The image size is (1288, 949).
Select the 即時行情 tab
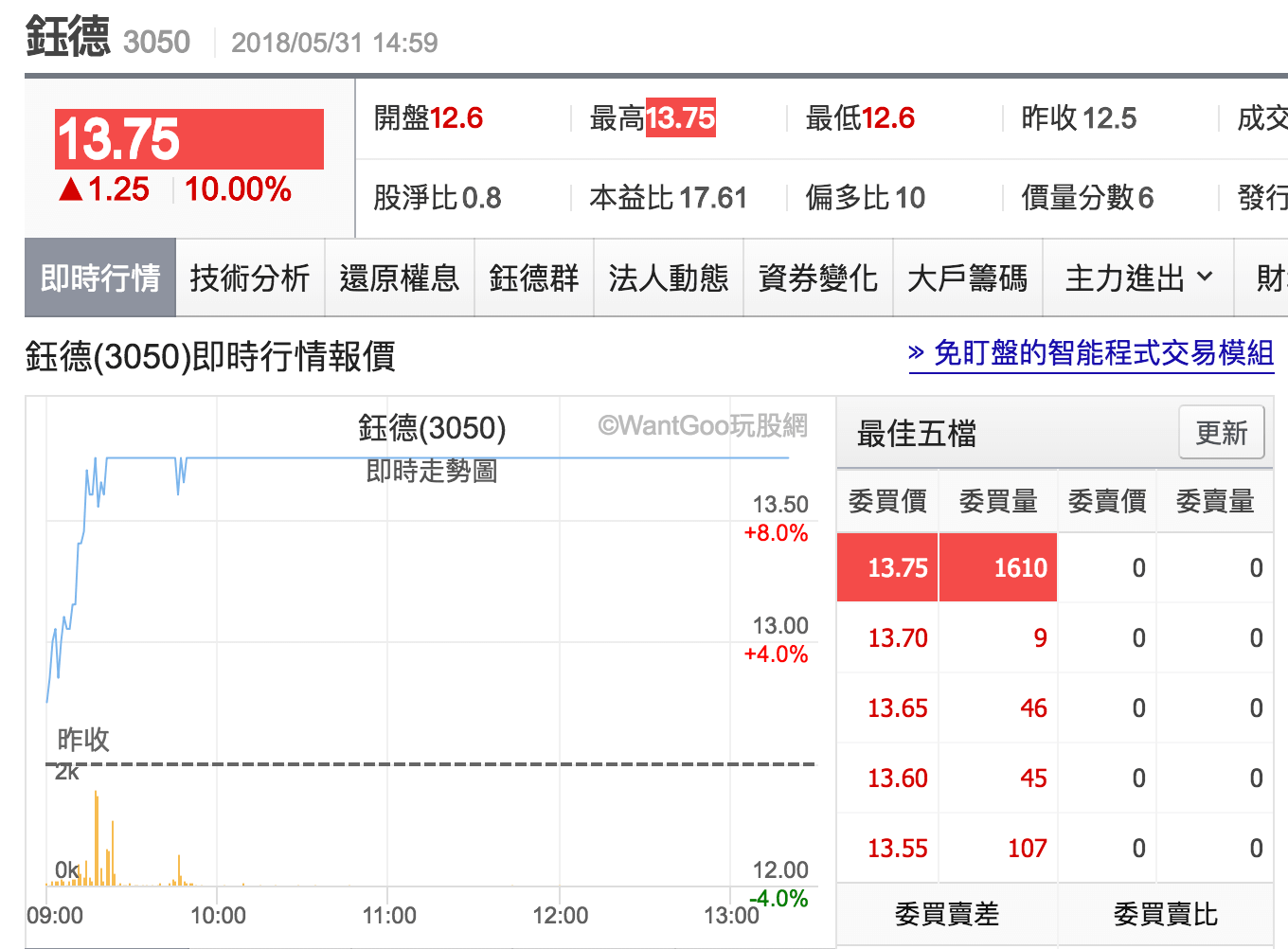click(99, 278)
